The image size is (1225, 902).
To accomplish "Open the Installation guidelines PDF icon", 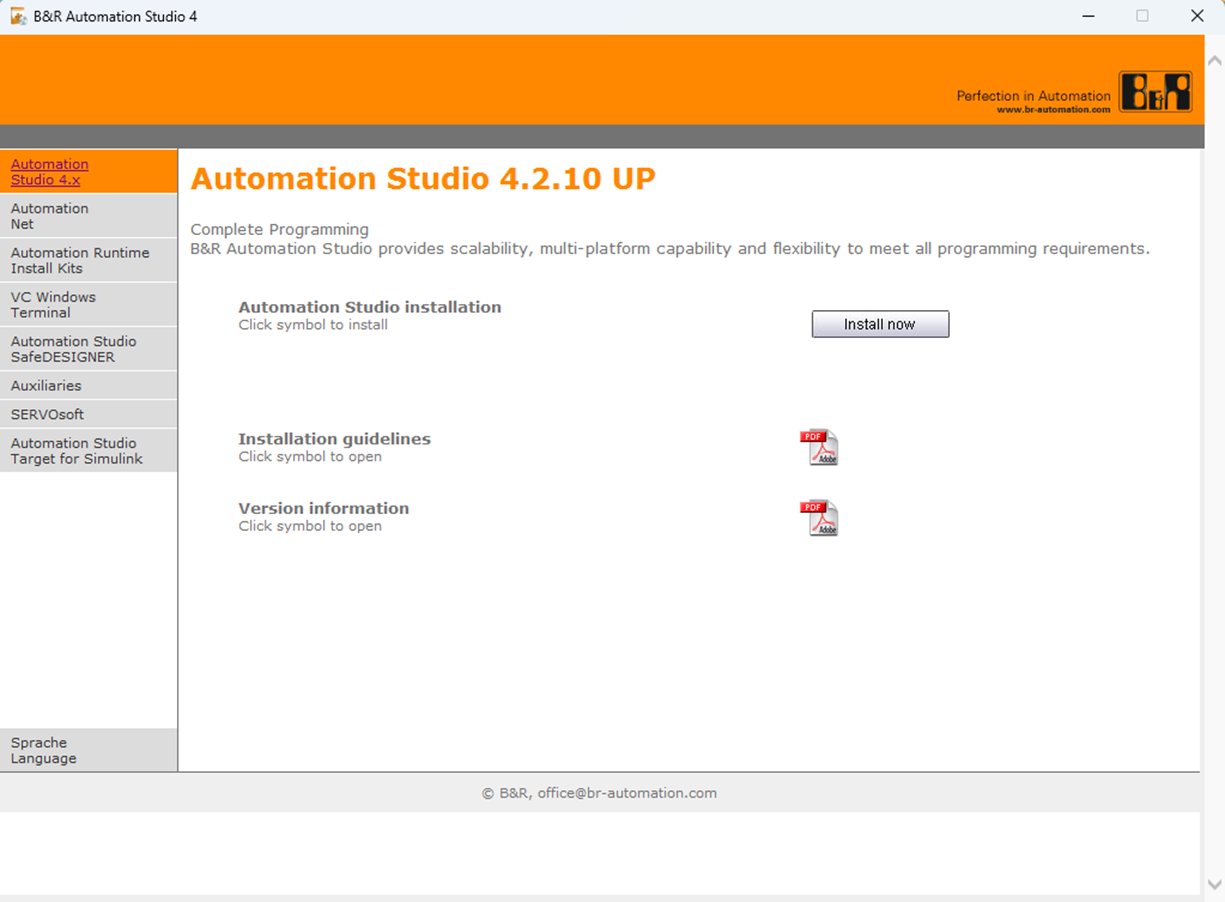I will tap(821, 447).
